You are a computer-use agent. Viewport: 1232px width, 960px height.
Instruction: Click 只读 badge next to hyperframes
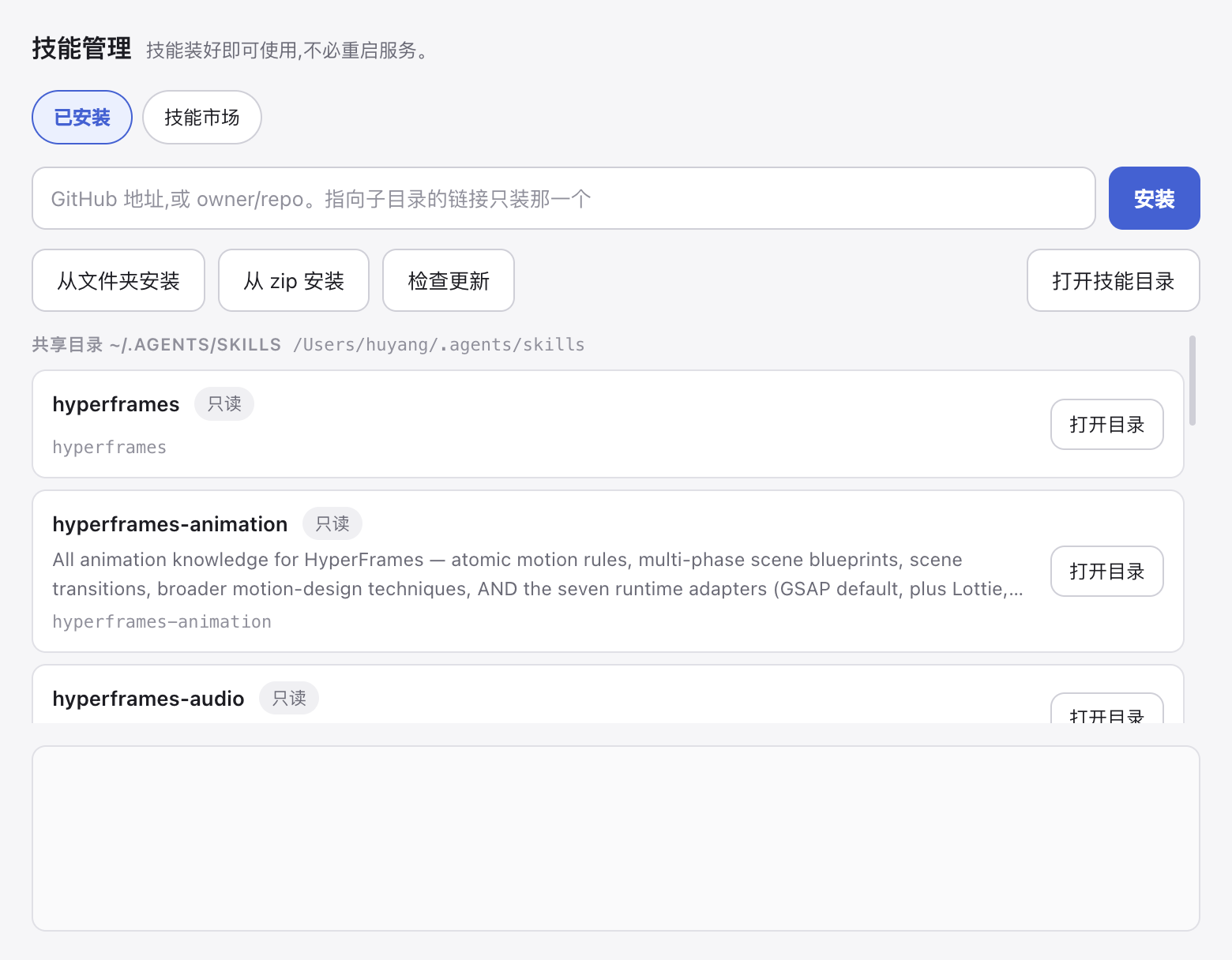tap(224, 404)
